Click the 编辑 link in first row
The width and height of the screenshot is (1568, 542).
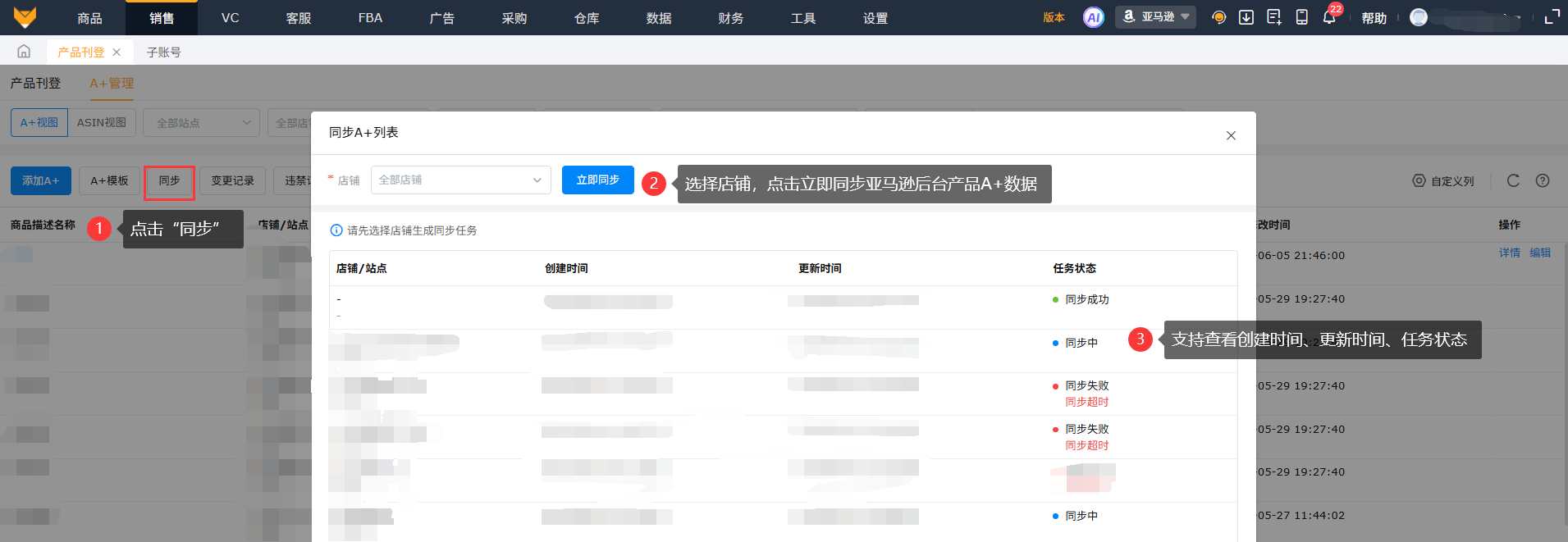click(1540, 253)
